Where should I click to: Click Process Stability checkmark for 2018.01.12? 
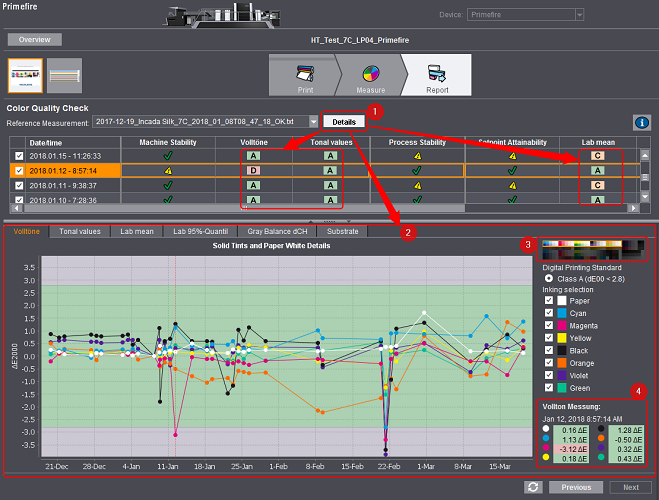[417, 171]
